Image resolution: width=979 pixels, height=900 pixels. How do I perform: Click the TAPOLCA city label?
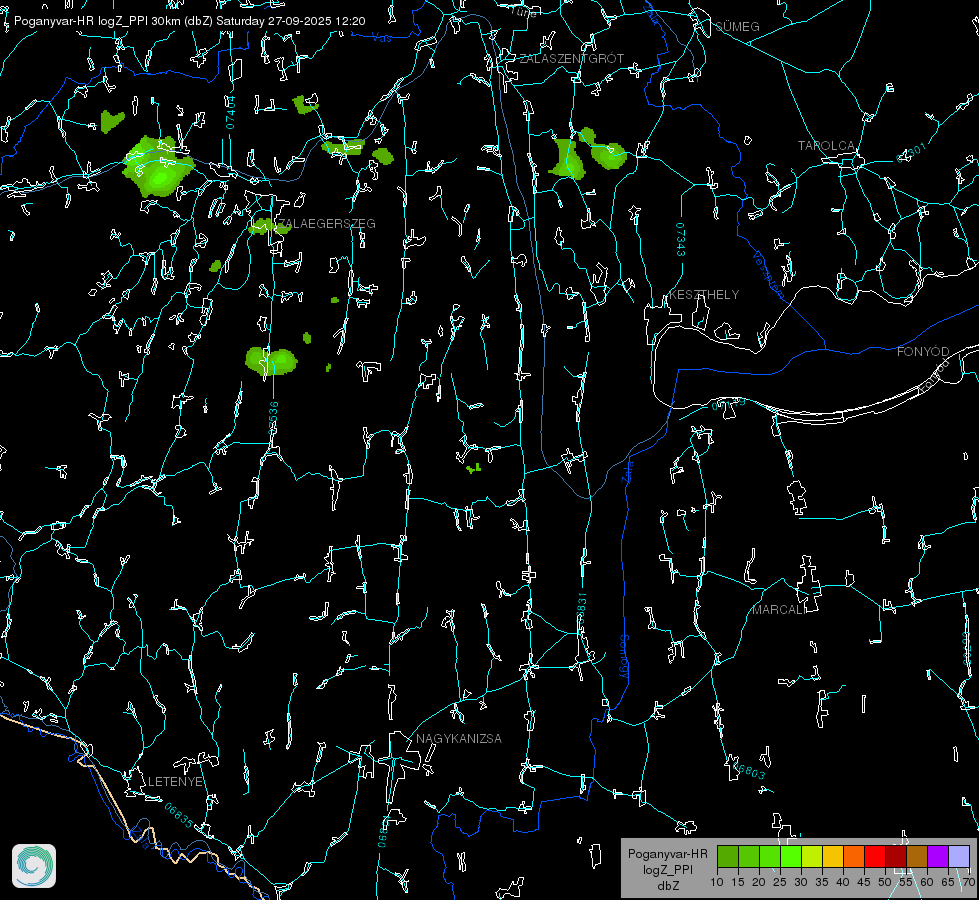826,146
